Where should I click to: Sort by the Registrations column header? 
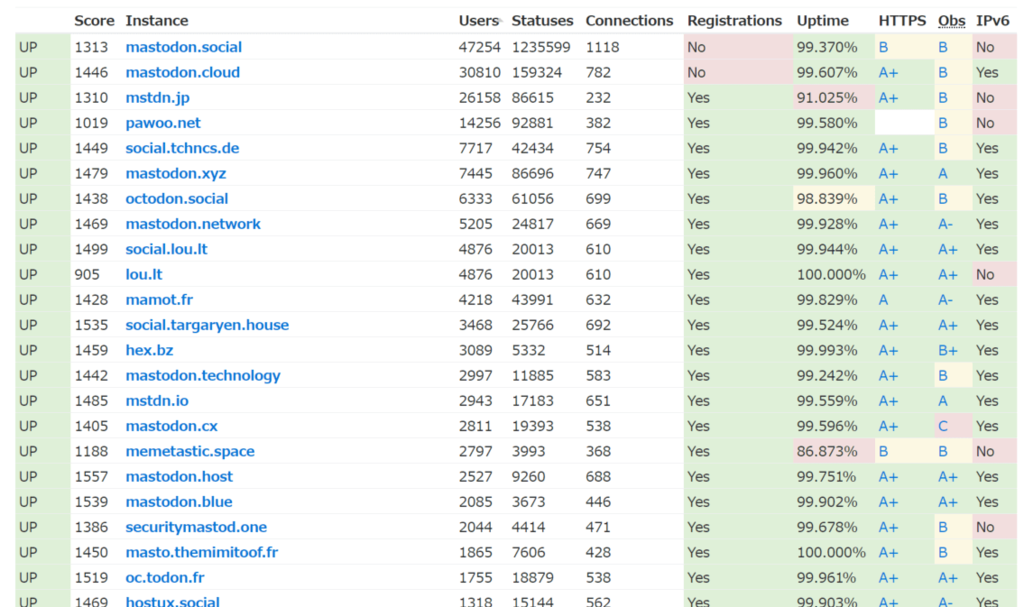734,21
